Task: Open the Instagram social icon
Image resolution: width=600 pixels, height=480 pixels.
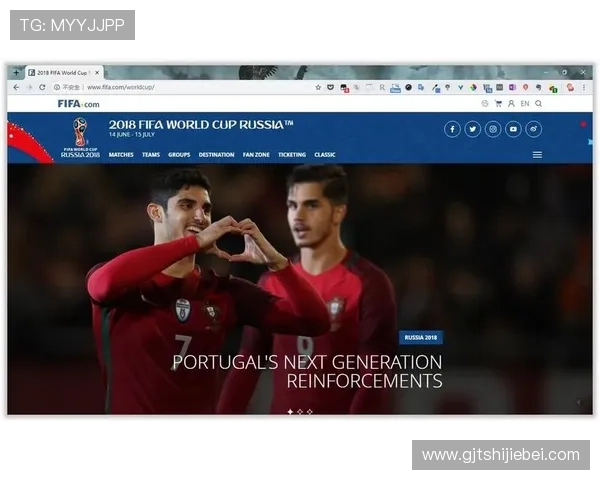Action: [x=493, y=129]
